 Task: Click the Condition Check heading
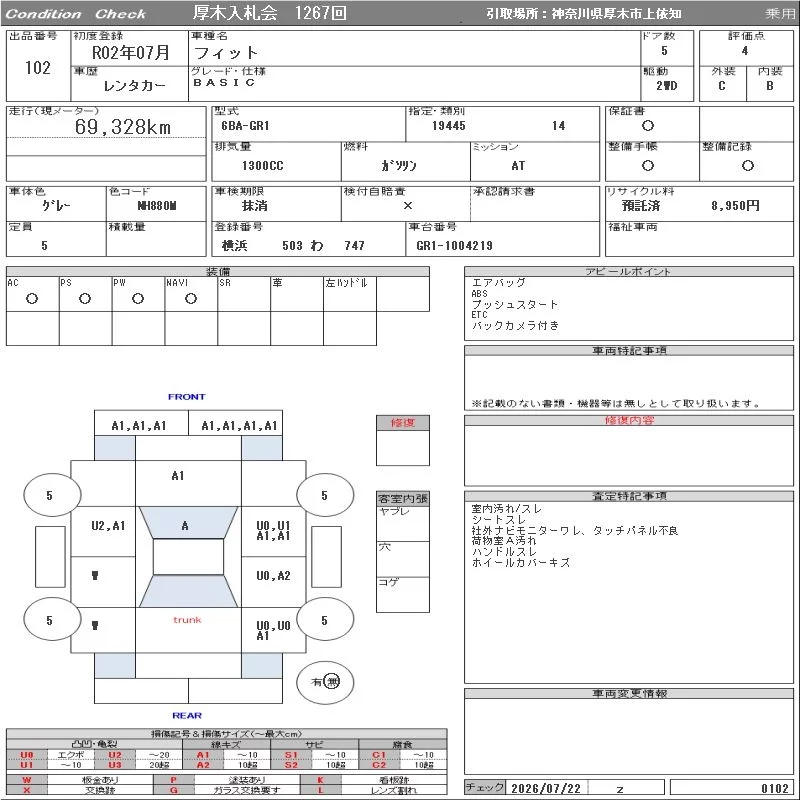76,14
